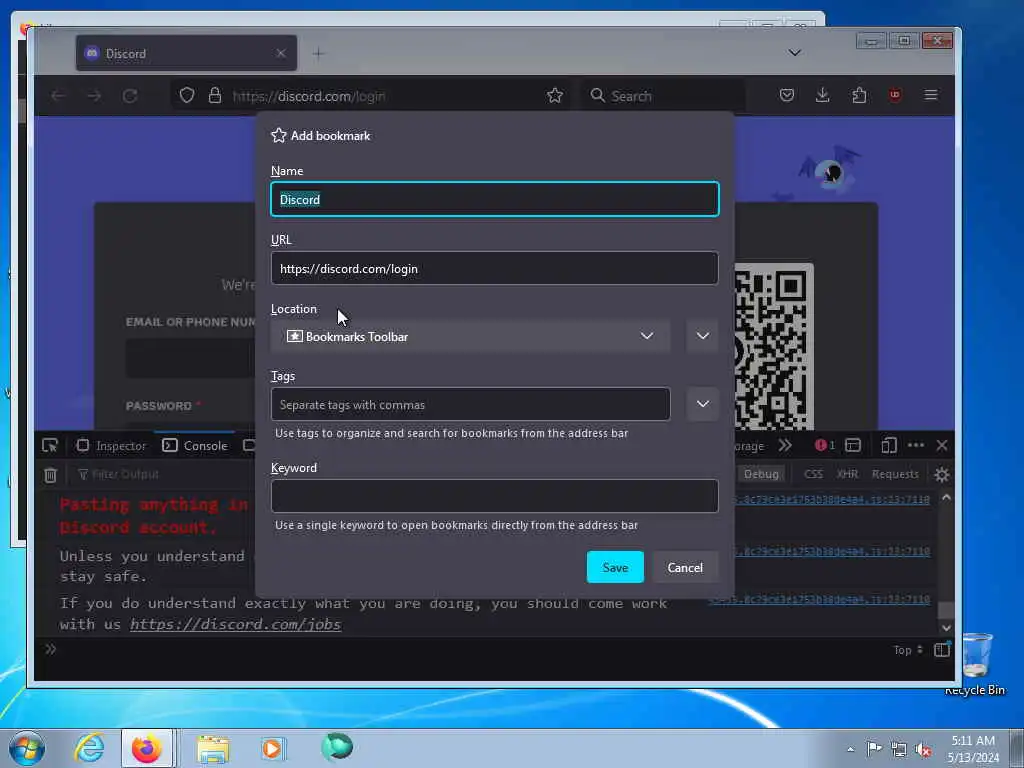1024x768 pixels.
Task: Click the Save button in bookmark dialog
Action: 615,567
